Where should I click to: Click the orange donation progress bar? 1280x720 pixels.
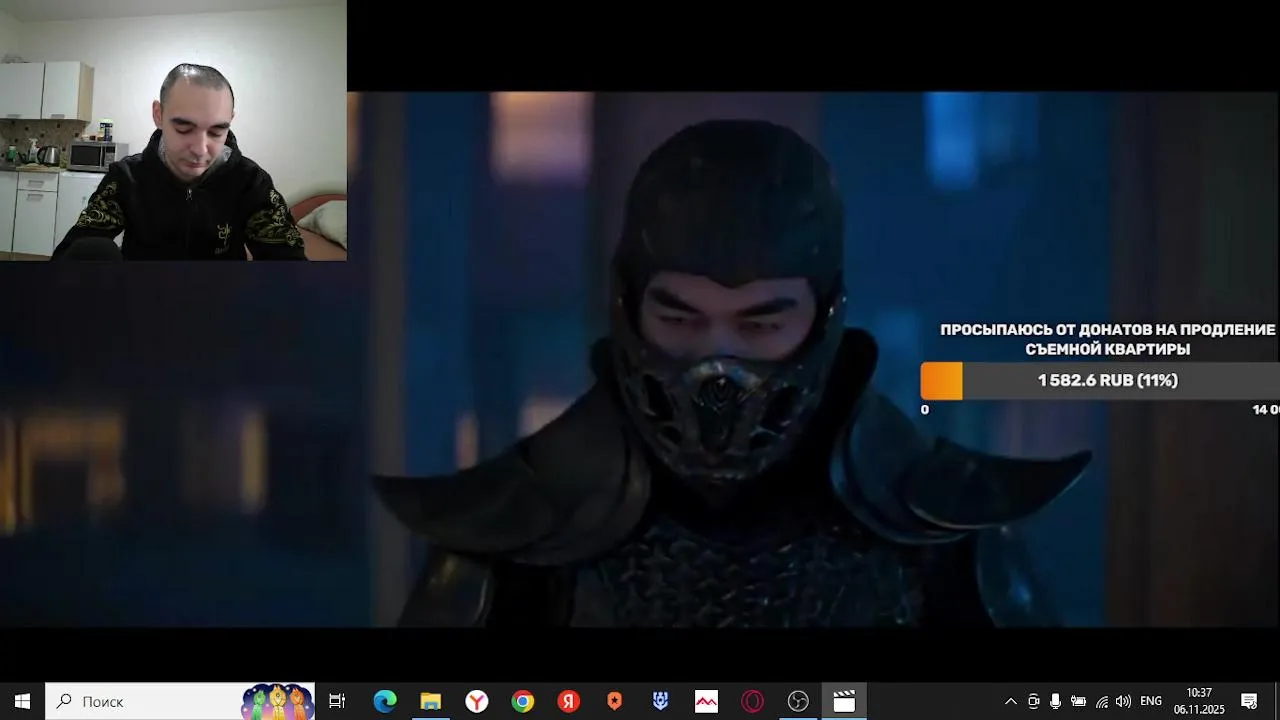(x=941, y=381)
